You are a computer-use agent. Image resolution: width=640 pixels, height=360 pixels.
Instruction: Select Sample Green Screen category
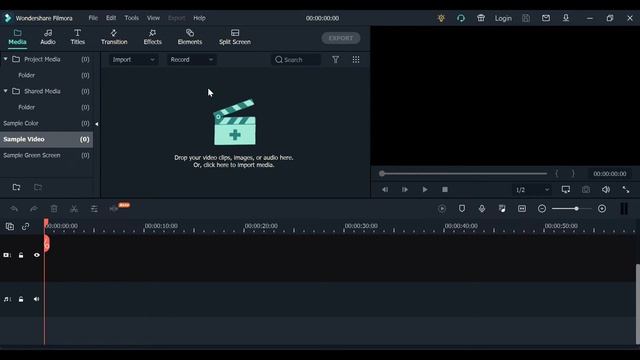tap(46, 155)
